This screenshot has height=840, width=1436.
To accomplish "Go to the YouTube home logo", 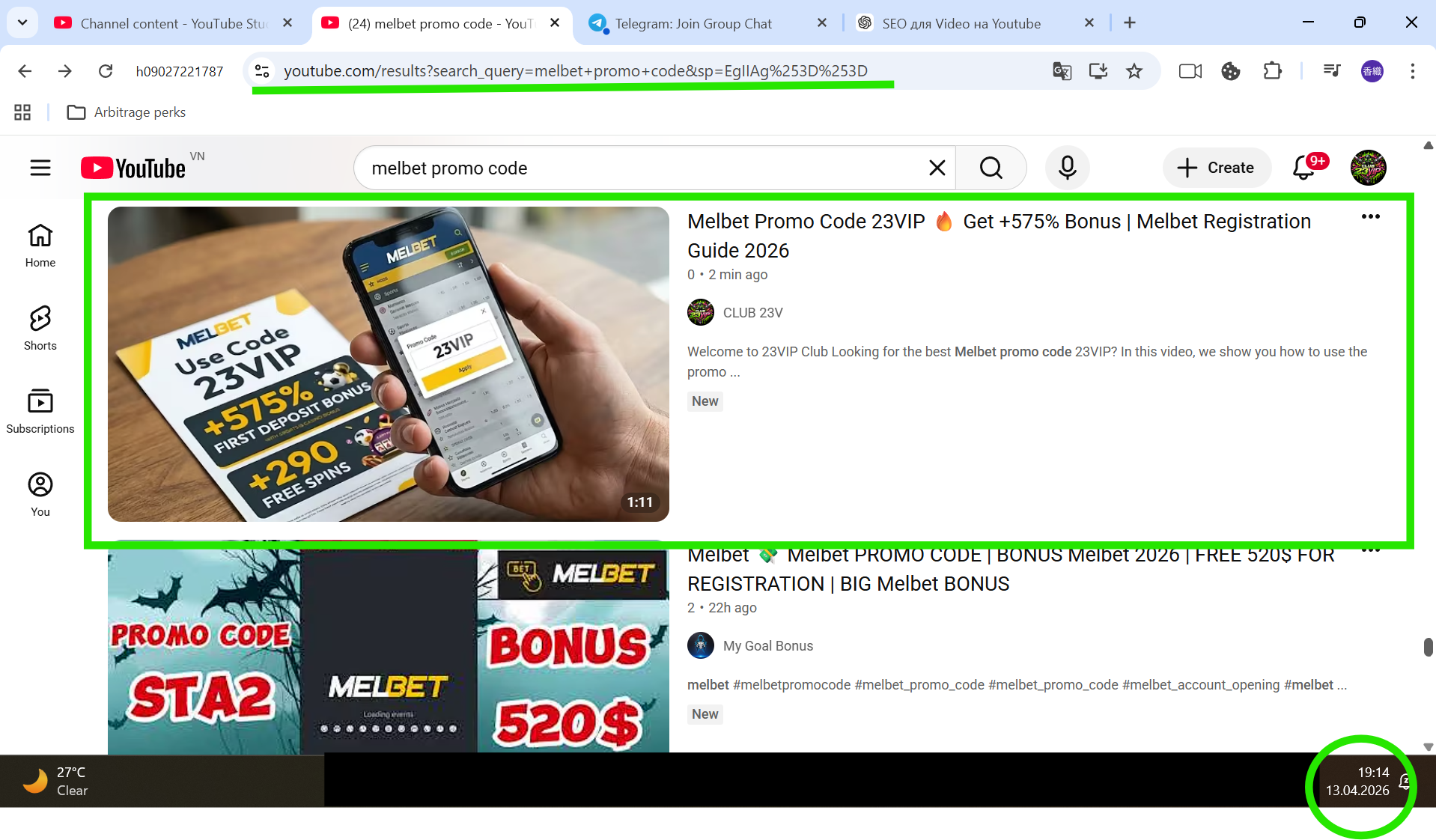I will pyautogui.click(x=133, y=168).
